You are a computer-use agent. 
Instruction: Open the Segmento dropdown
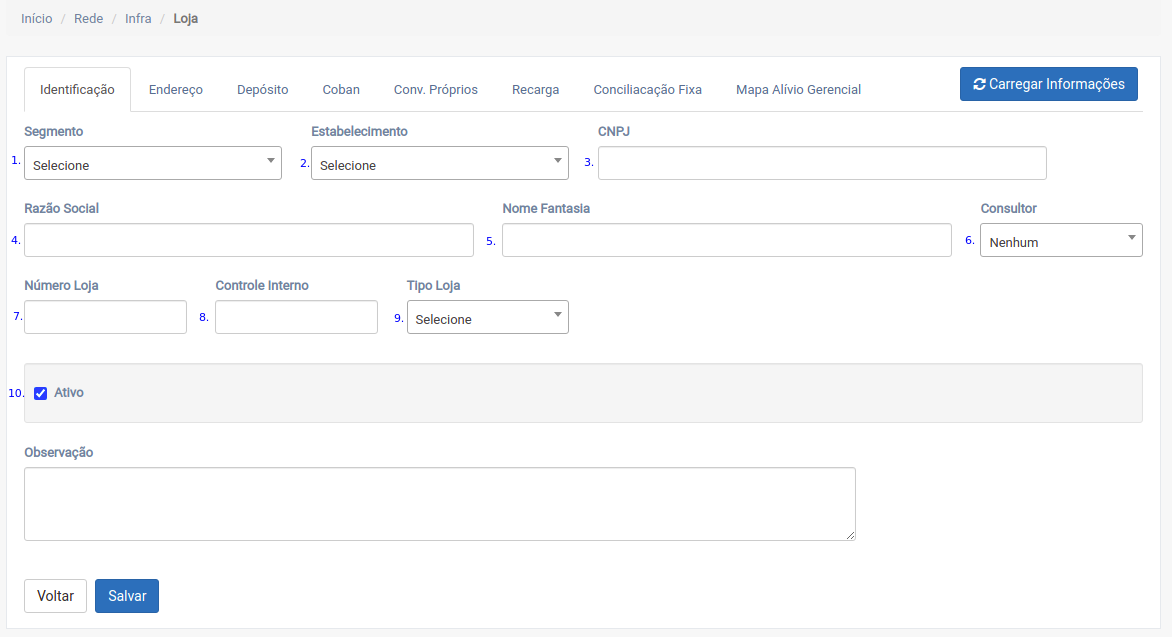point(153,164)
